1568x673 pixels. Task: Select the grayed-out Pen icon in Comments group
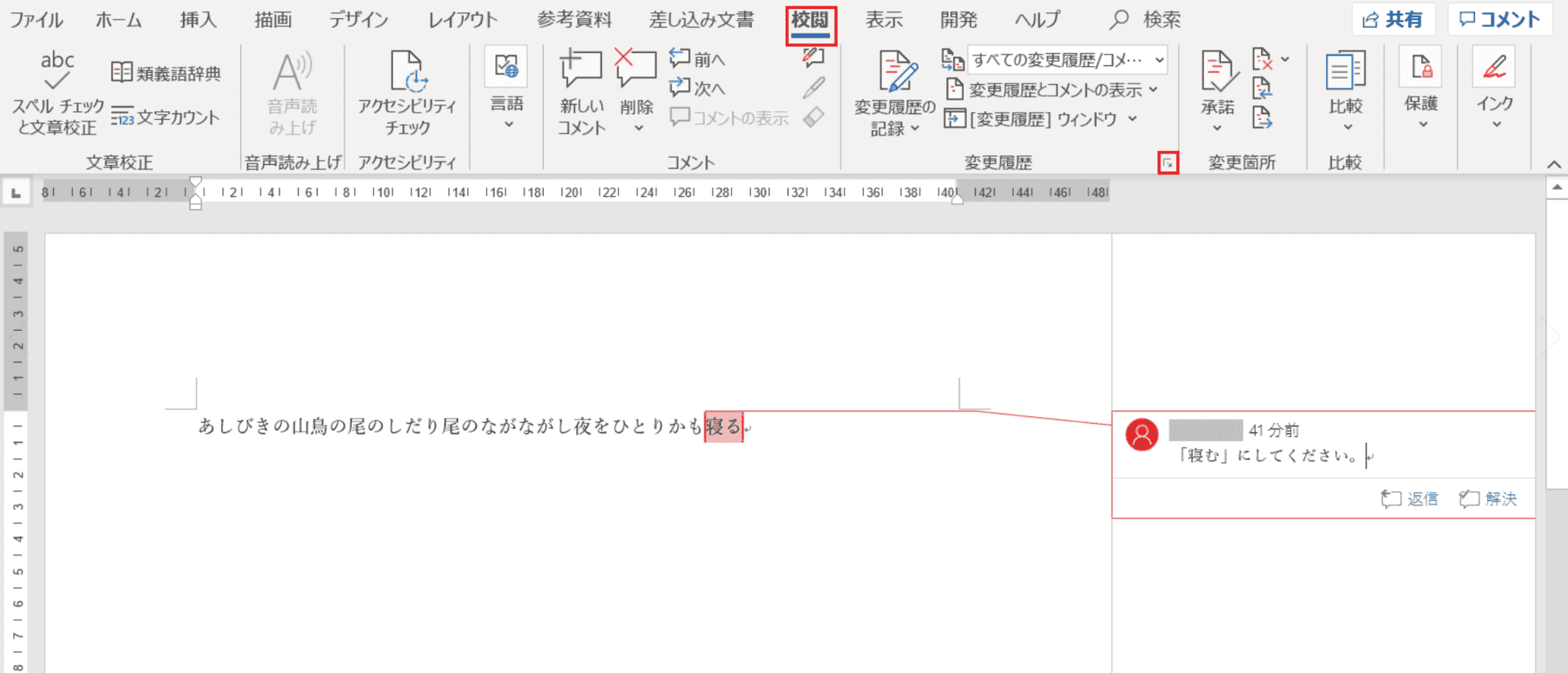[x=813, y=87]
